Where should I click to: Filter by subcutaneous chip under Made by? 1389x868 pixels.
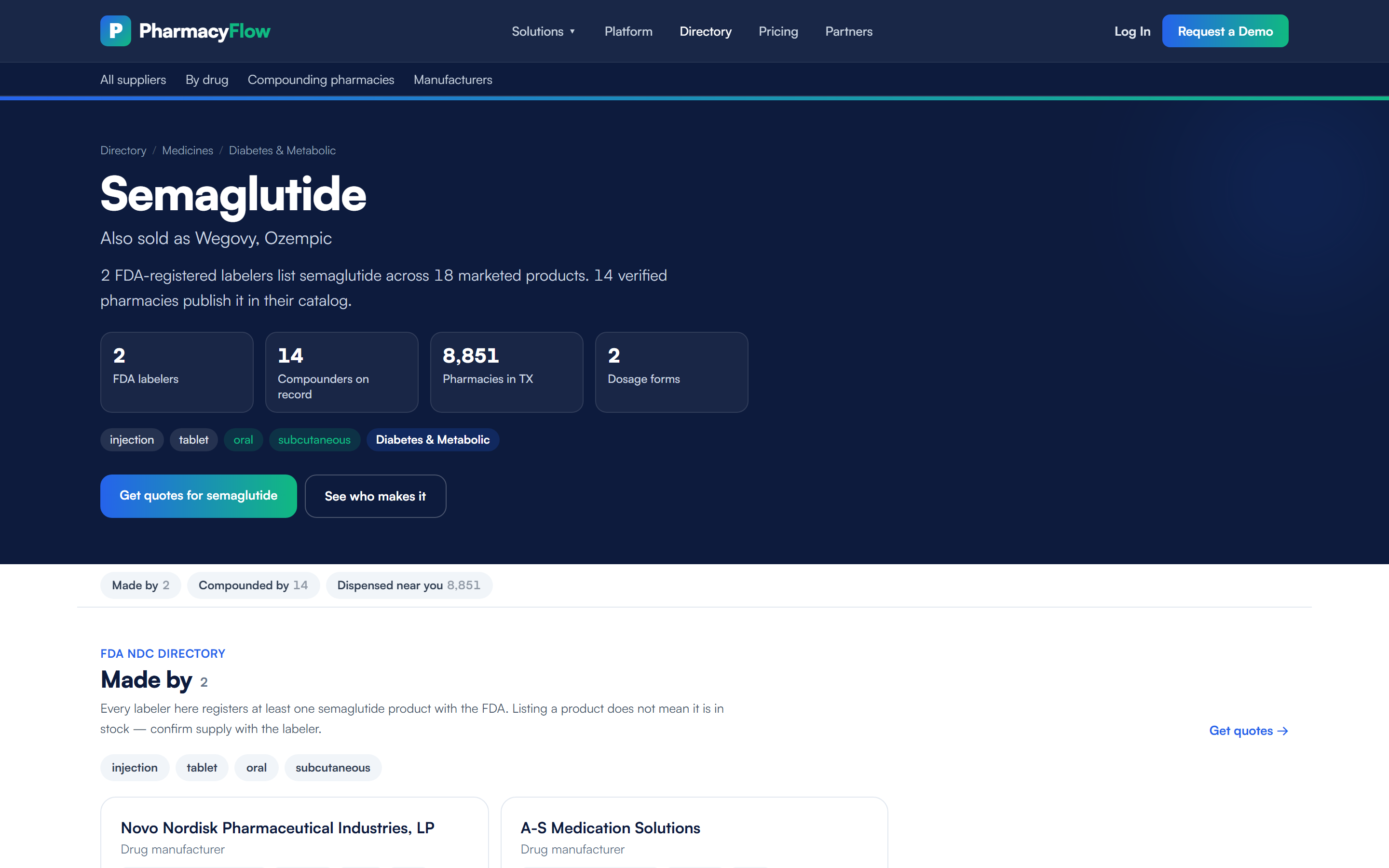(x=333, y=768)
